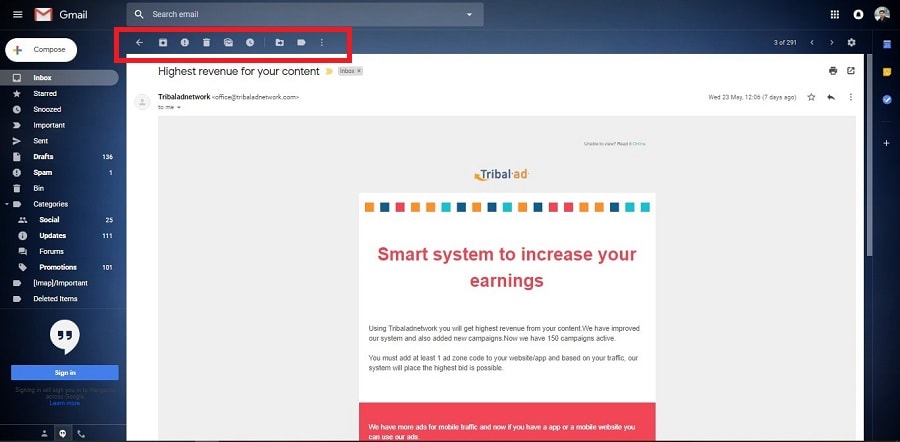This screenshot has height=442, width=900.
Task: Open the [Imap]/Important label
Action: [59, 283]
